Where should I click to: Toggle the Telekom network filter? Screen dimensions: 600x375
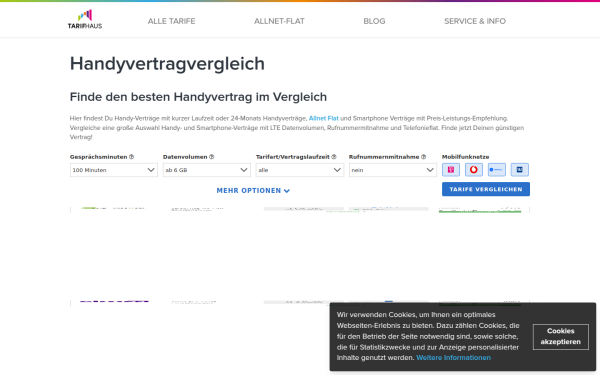pos(451,170)
